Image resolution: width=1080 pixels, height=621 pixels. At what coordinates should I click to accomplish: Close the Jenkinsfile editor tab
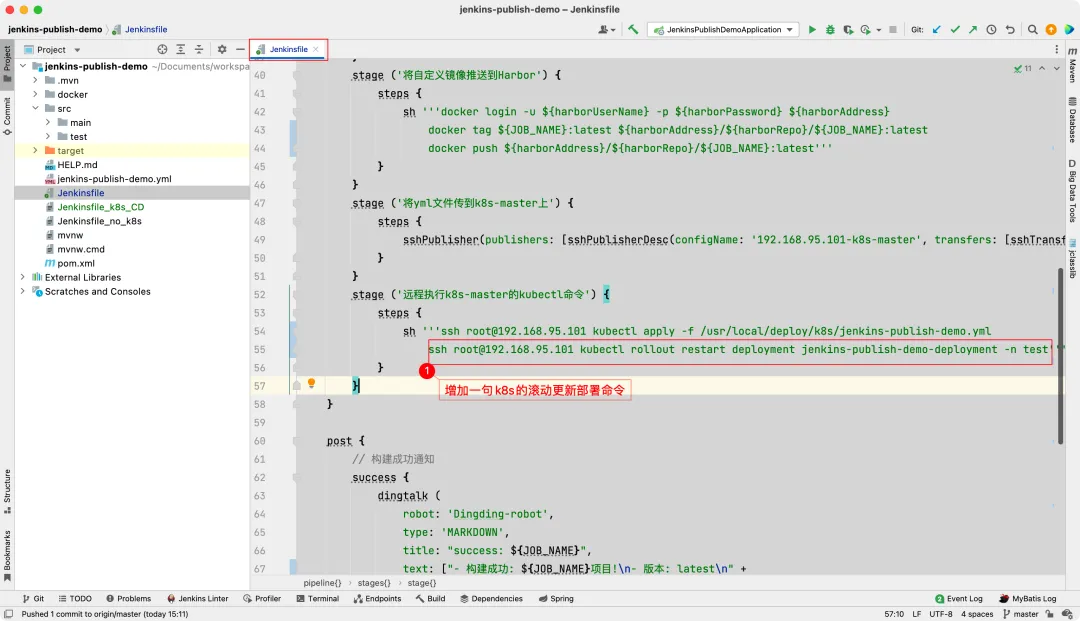click(x=315, y=50)
